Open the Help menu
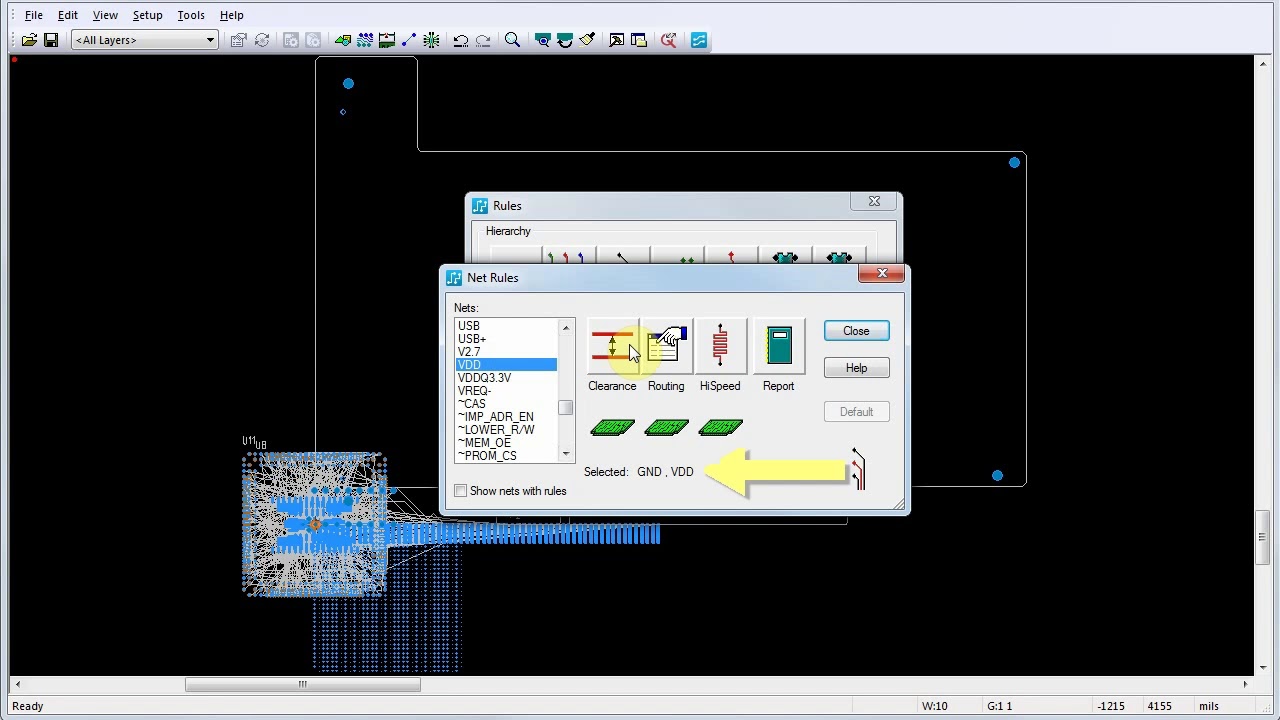This screenshot has width=1280, height=720. coord(232,15)
